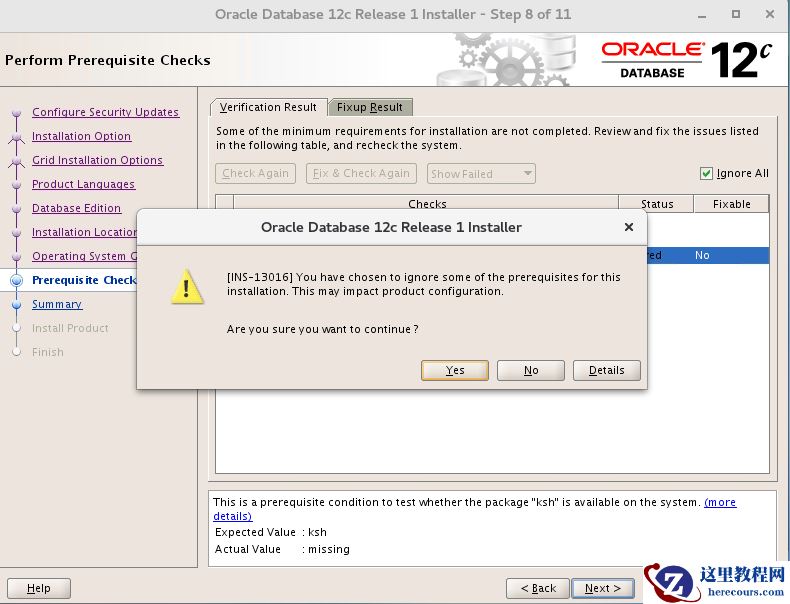Close the installer window
This screenshot has height=604, width=790.
coord(770,15)
